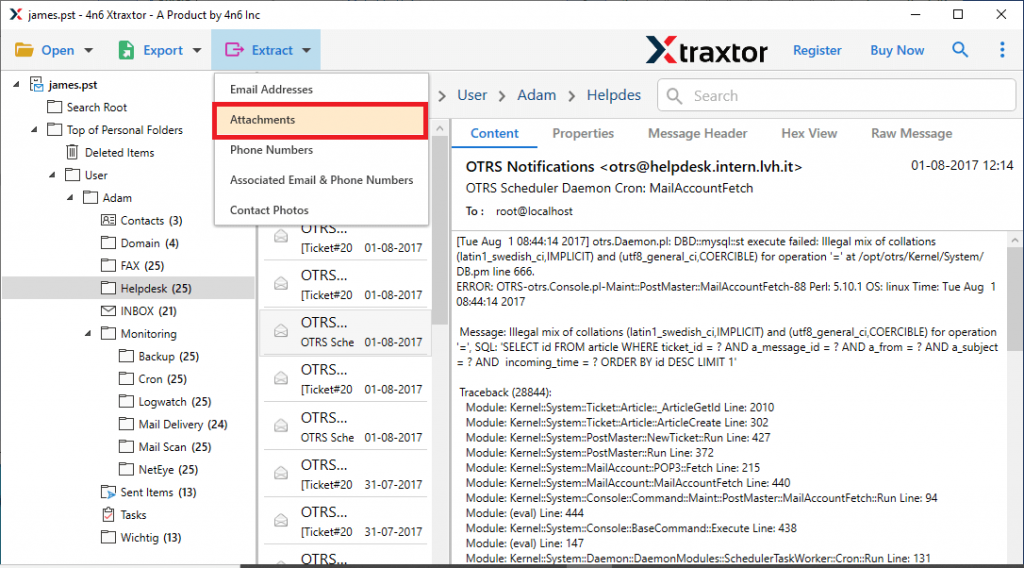Click the Tasks checklist icon
This screenshot has width=1024, height=568.
click(x=109, y=515)
